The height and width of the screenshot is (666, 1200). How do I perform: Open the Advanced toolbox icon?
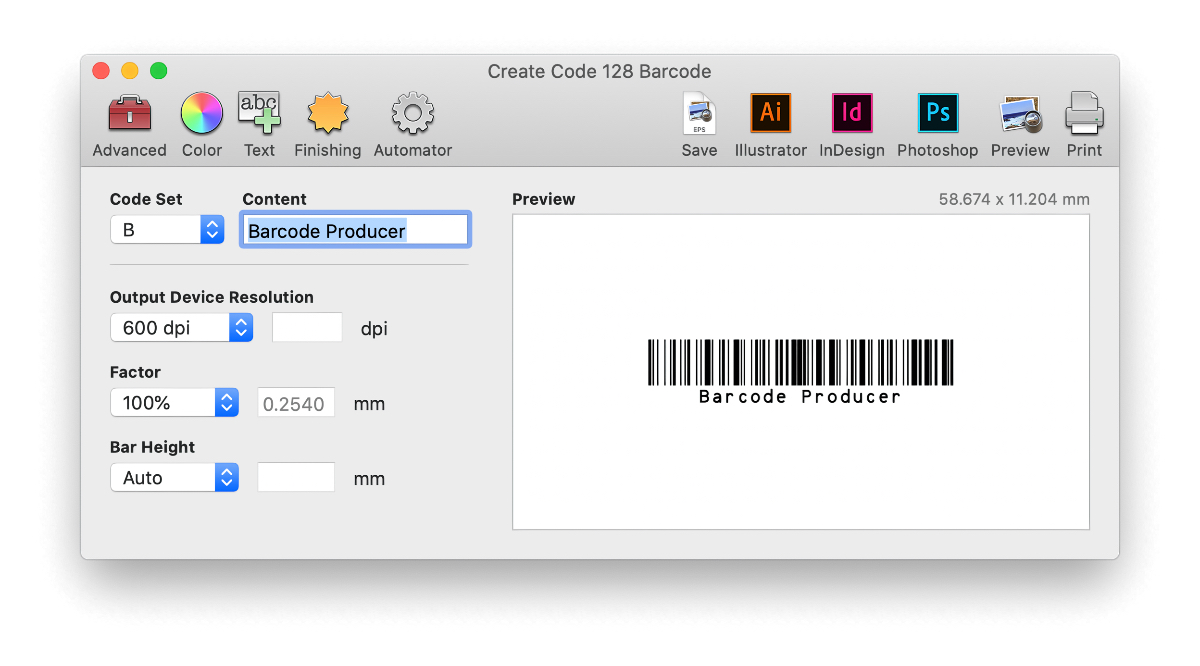(x=129, y=114)
